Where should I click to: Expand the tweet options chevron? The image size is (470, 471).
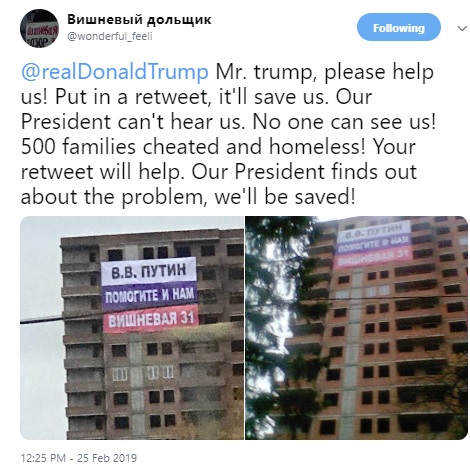pos(462,28)
